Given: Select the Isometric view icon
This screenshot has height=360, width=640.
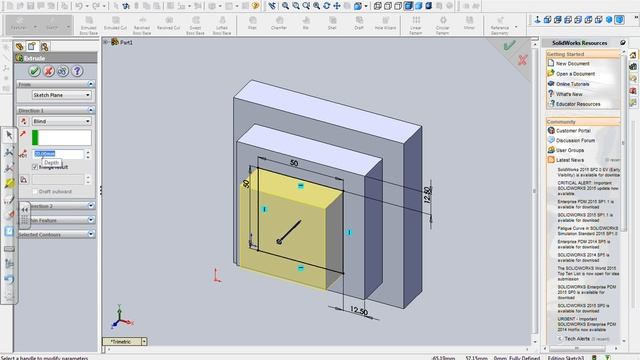Looking at the screenshot, I should pyautogui.click(x=609, y=20).
